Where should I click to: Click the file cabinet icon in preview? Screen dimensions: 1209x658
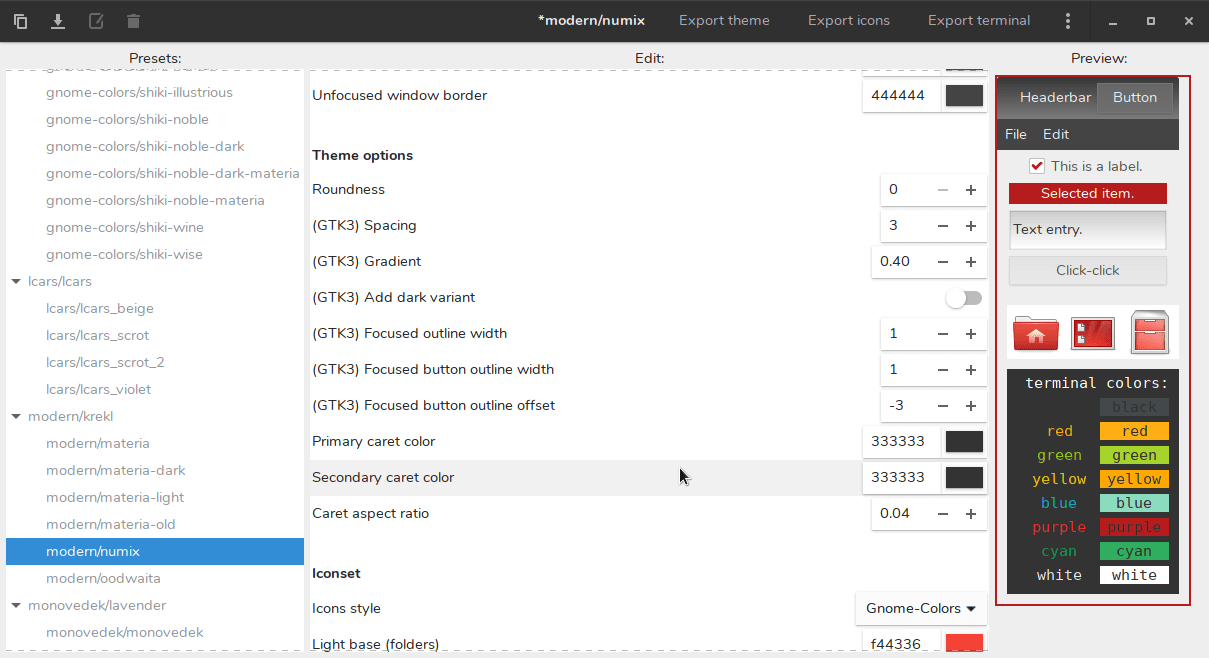pos(1149,332)
